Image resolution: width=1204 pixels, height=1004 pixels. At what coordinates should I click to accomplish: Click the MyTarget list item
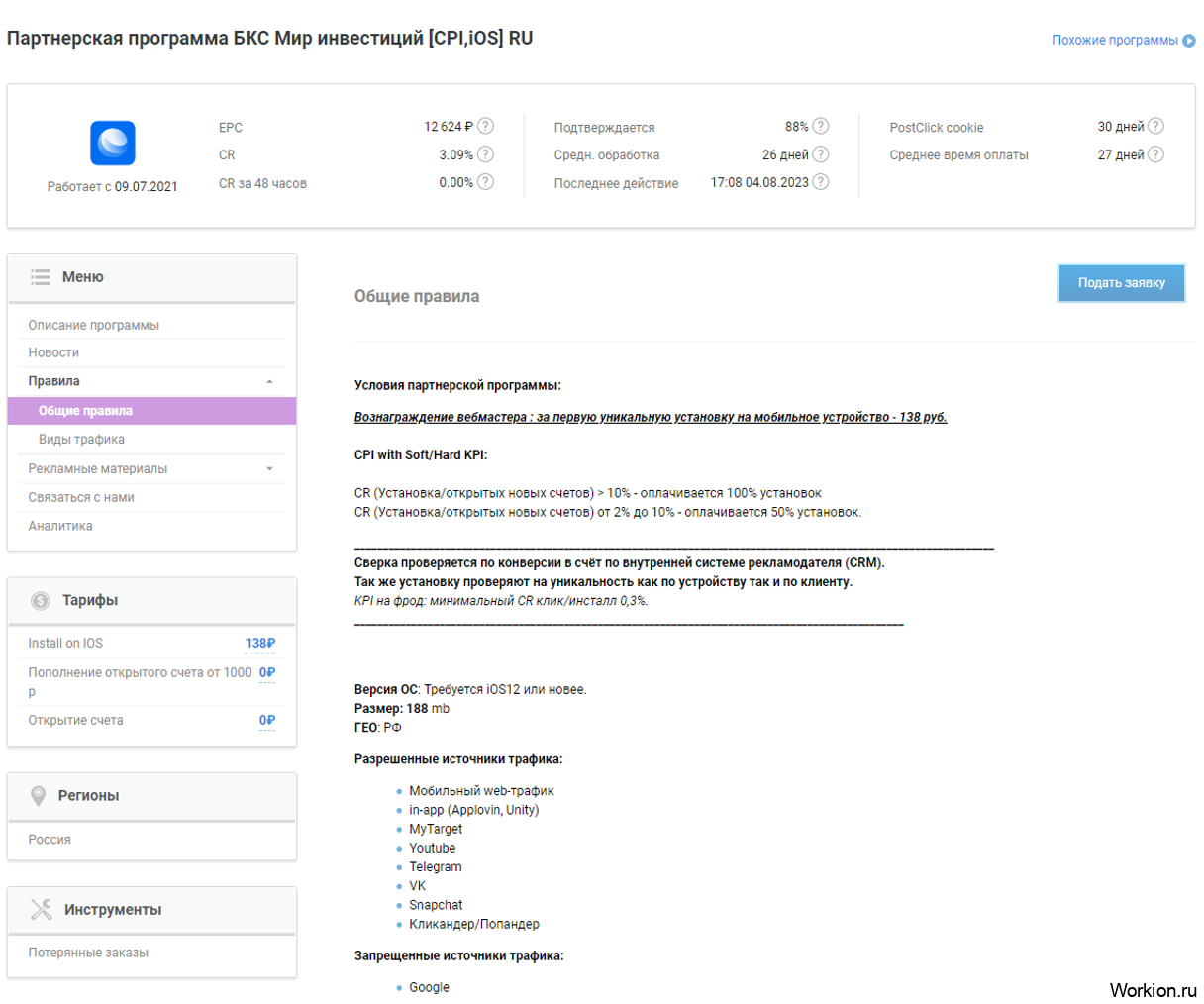(x=436, y=829)
